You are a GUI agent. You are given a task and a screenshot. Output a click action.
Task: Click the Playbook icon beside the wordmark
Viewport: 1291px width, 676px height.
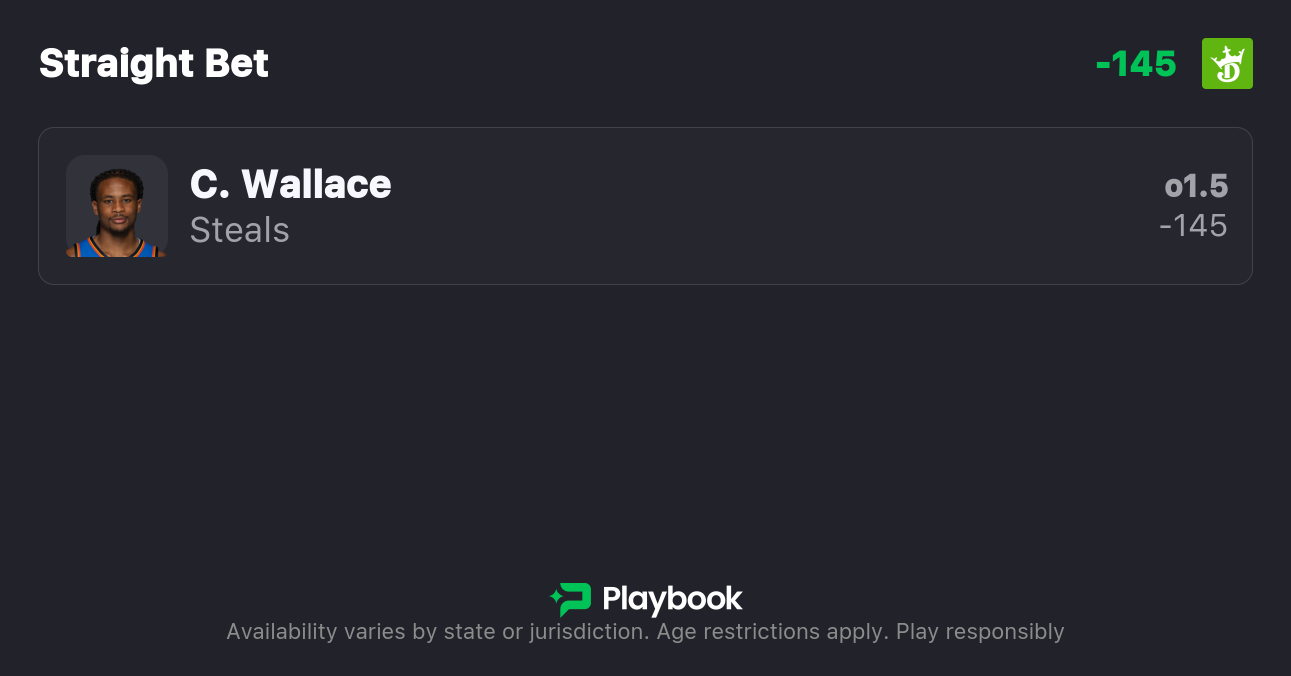click(x=570, y=598)
